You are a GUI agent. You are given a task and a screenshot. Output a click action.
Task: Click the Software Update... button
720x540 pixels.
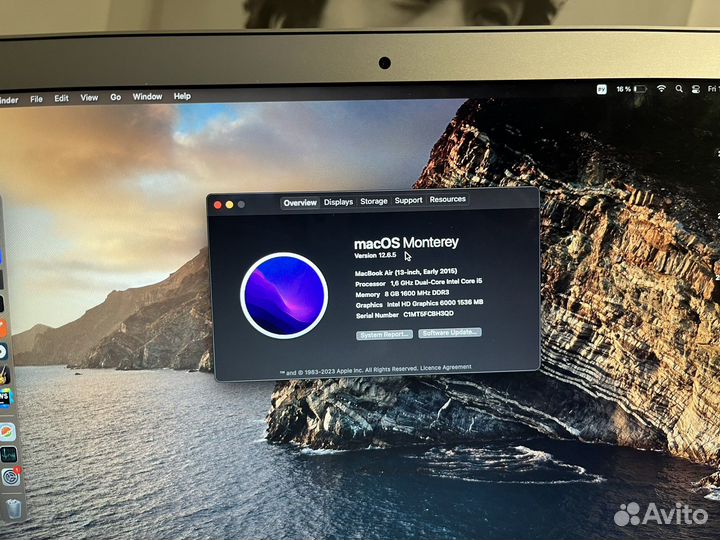450,333
